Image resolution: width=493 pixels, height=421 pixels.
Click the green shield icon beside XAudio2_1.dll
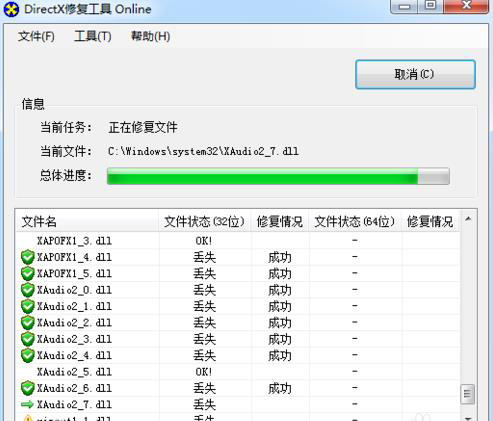27,306
